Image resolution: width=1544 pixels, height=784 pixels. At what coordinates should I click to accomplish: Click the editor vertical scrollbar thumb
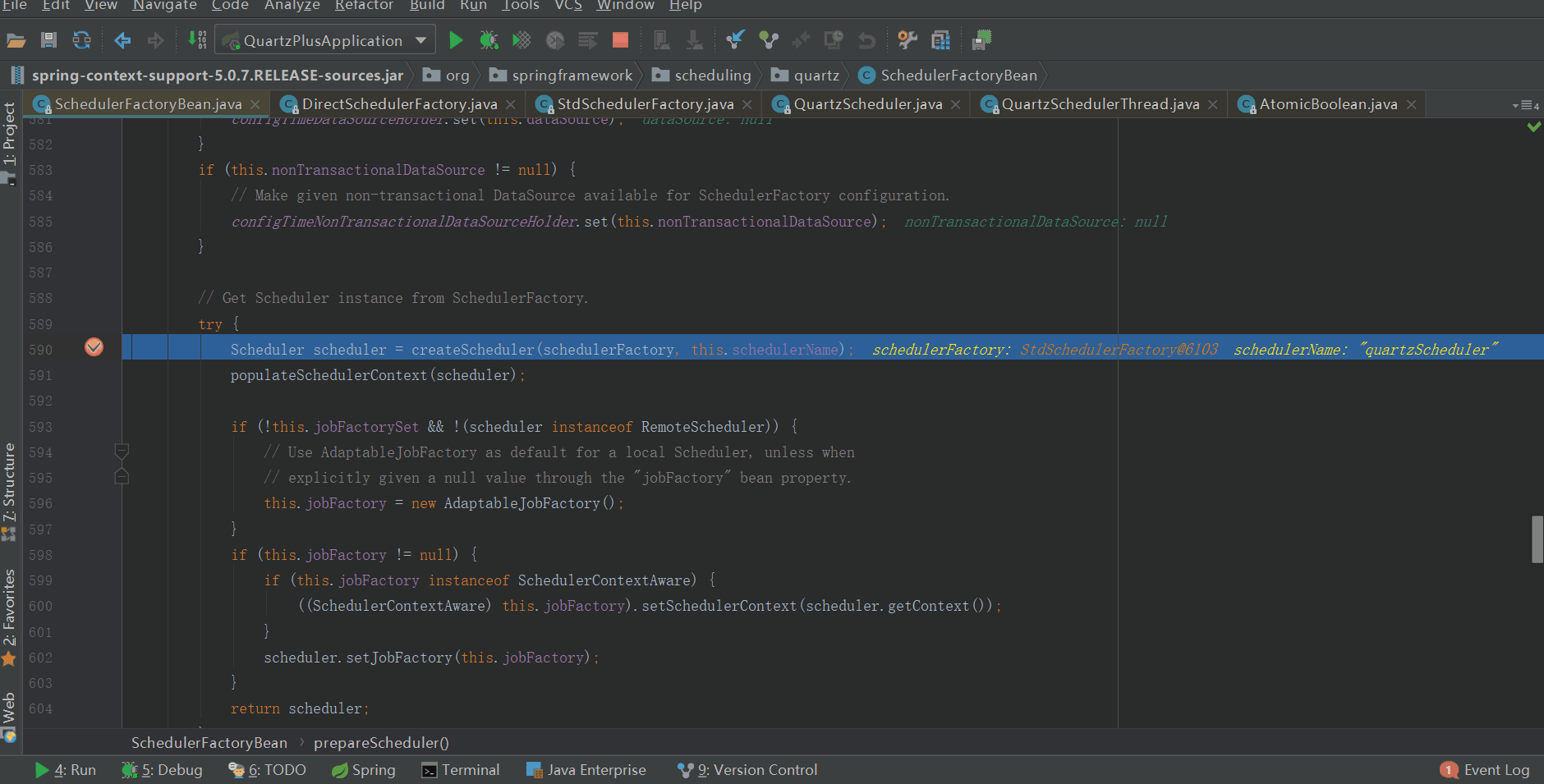point(1537,539)
